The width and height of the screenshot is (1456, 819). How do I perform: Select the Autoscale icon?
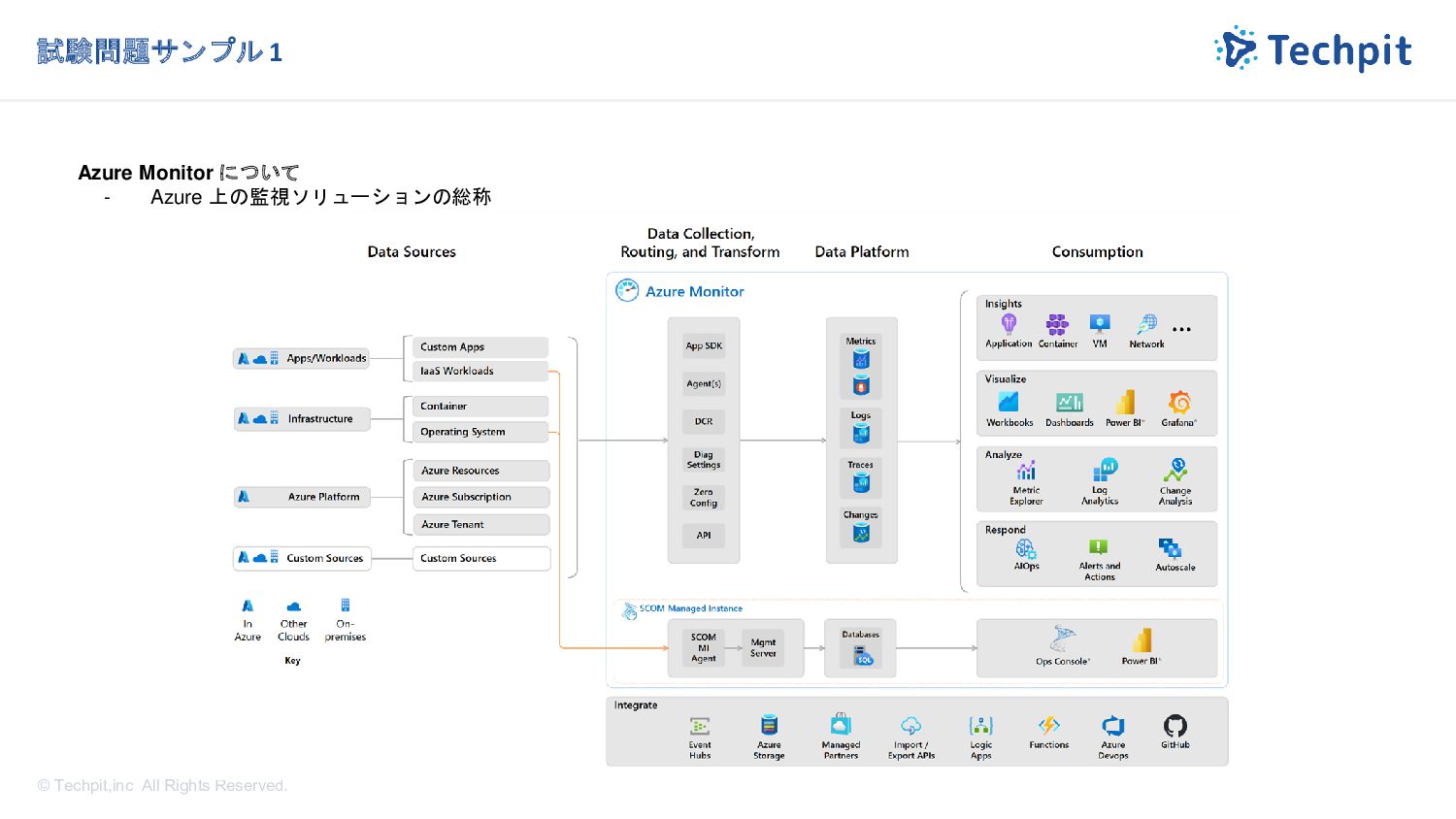1170,549
